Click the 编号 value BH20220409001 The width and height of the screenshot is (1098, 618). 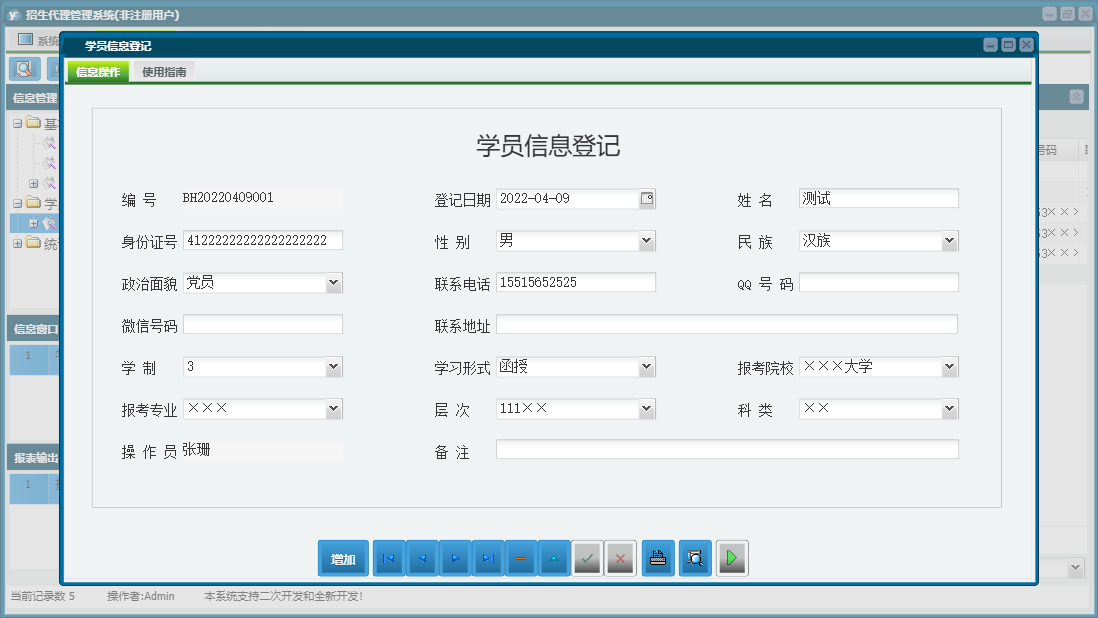(228, 198)
